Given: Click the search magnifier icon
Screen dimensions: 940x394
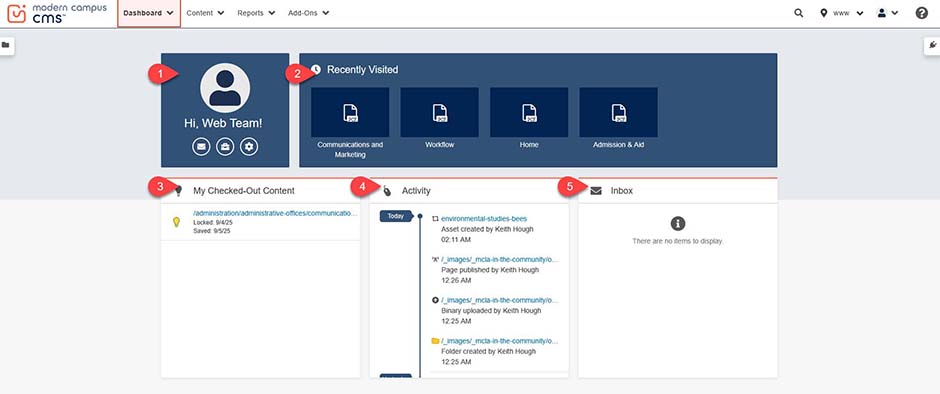Looking at the screenshot, I should [x=799, y=13].
